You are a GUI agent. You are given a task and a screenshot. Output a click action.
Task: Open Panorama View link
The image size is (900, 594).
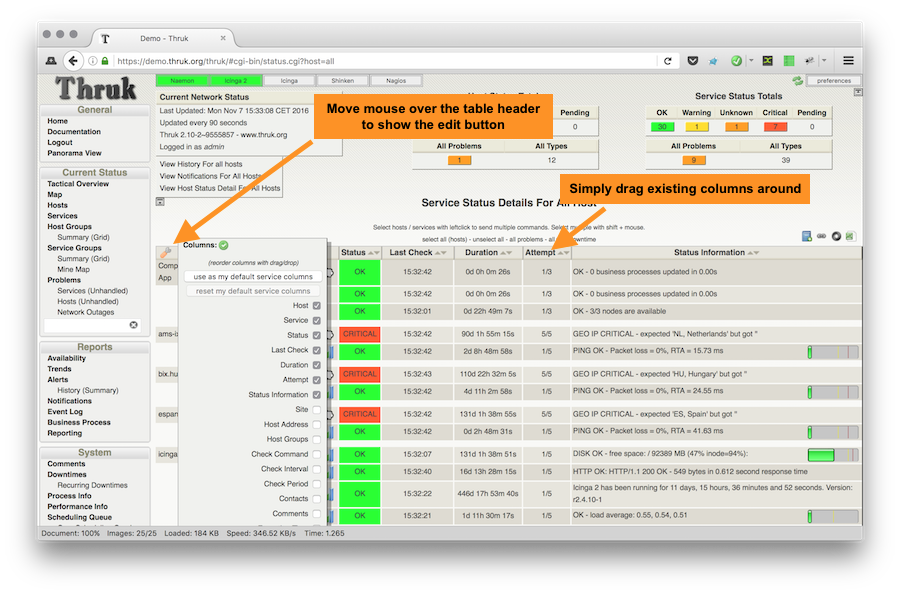click(75, 153)
